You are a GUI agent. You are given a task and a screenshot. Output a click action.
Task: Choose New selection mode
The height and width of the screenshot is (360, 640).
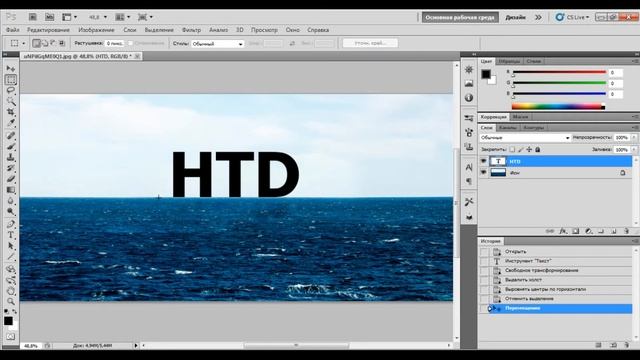pos(36,43)
